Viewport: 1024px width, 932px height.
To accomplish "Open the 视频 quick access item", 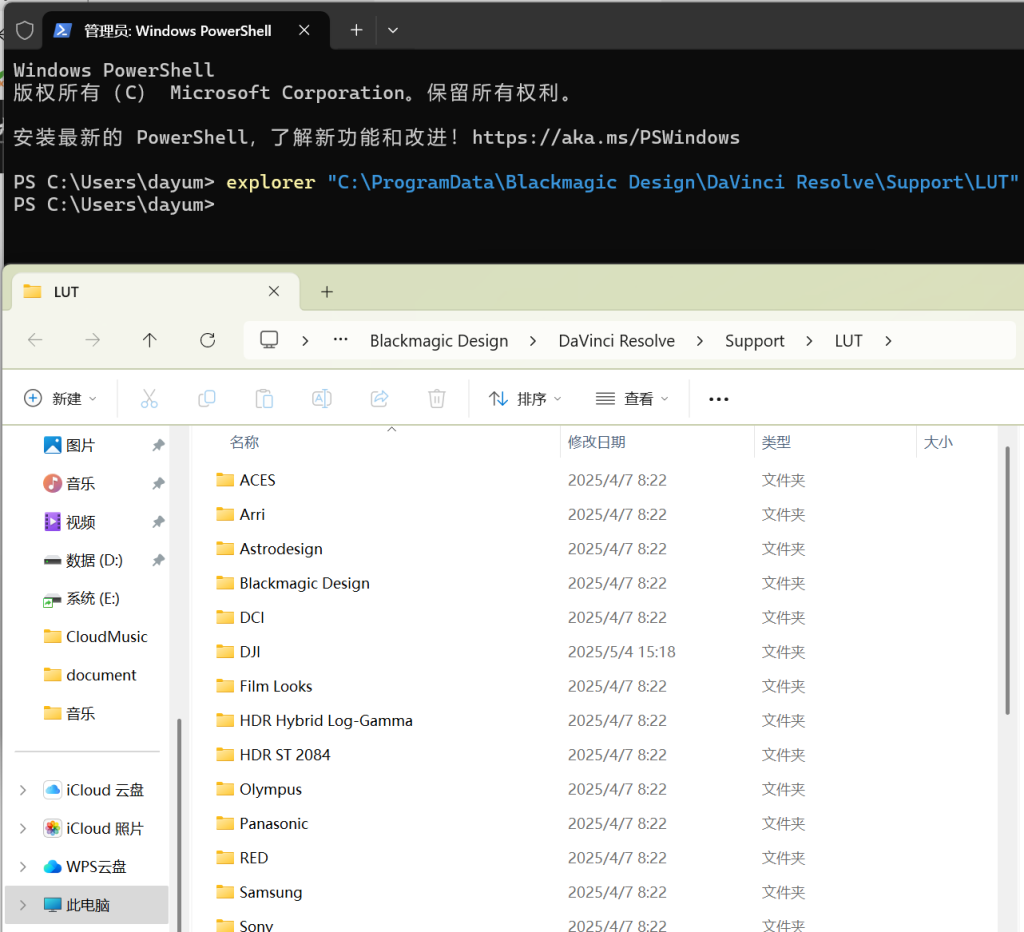I will (x=80, y=522).
